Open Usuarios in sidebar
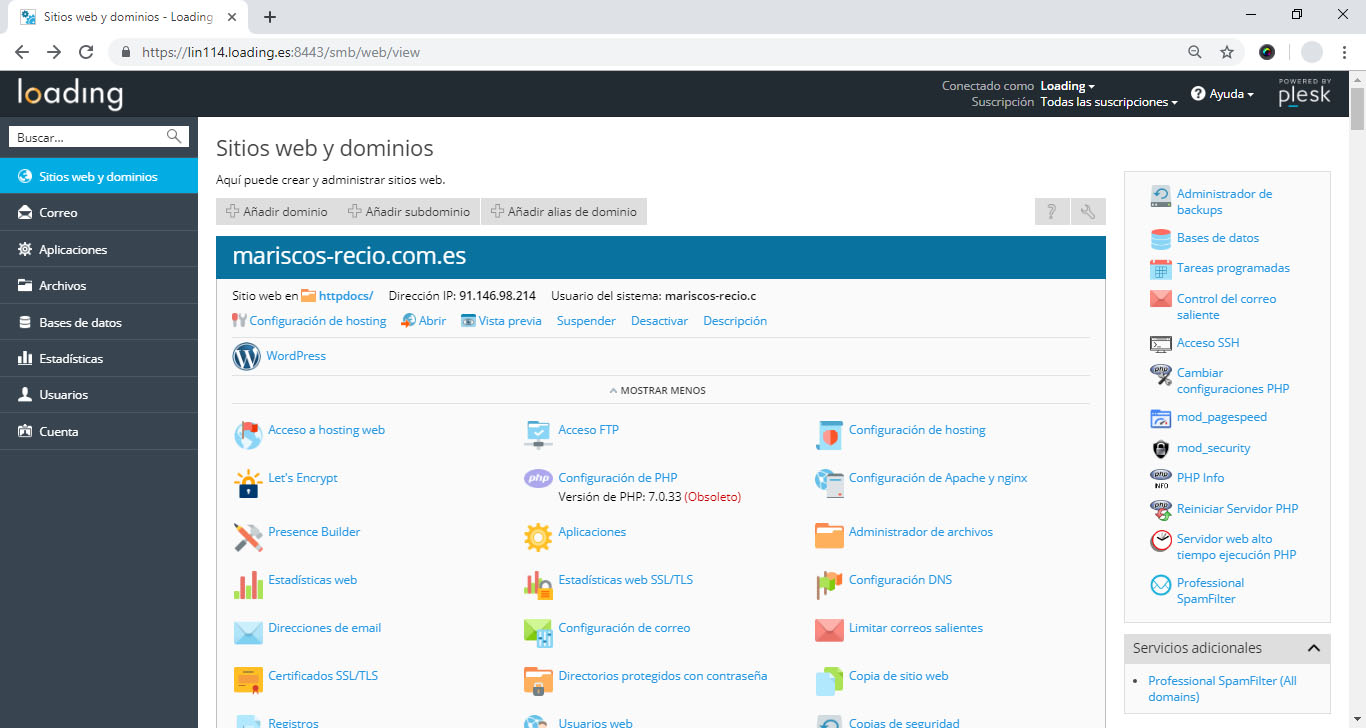This screenshot has width=1366, height=728. [x=99, y=395]
